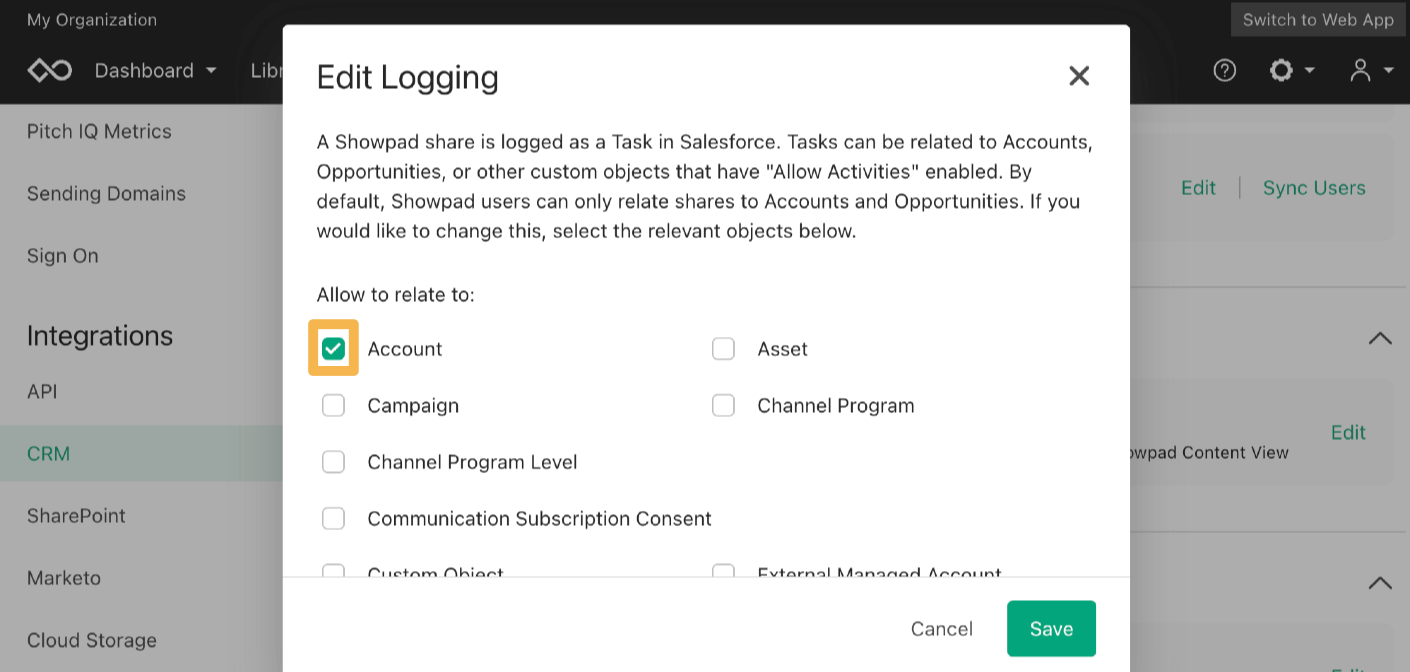
Task: Expand the Dashboard dropdown arrow
Action: click(211, 71)
